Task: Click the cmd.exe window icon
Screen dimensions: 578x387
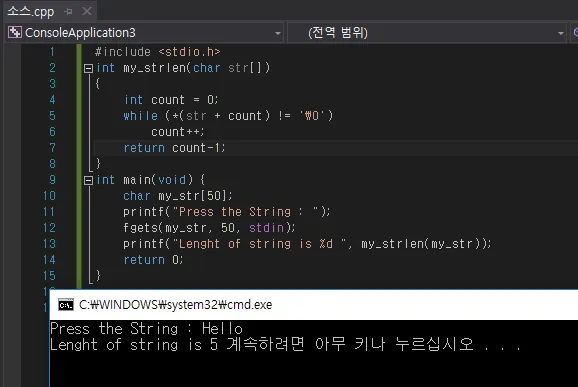Action: tap(66, 305)
